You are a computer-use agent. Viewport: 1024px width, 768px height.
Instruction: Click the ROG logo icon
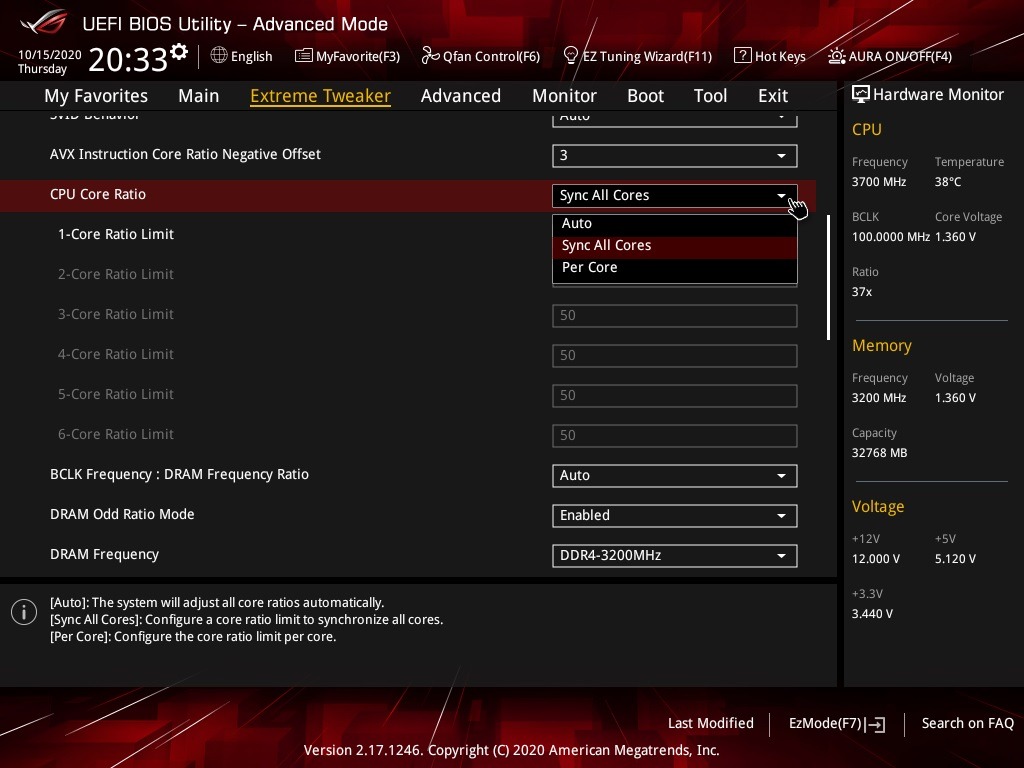point(44,23)
